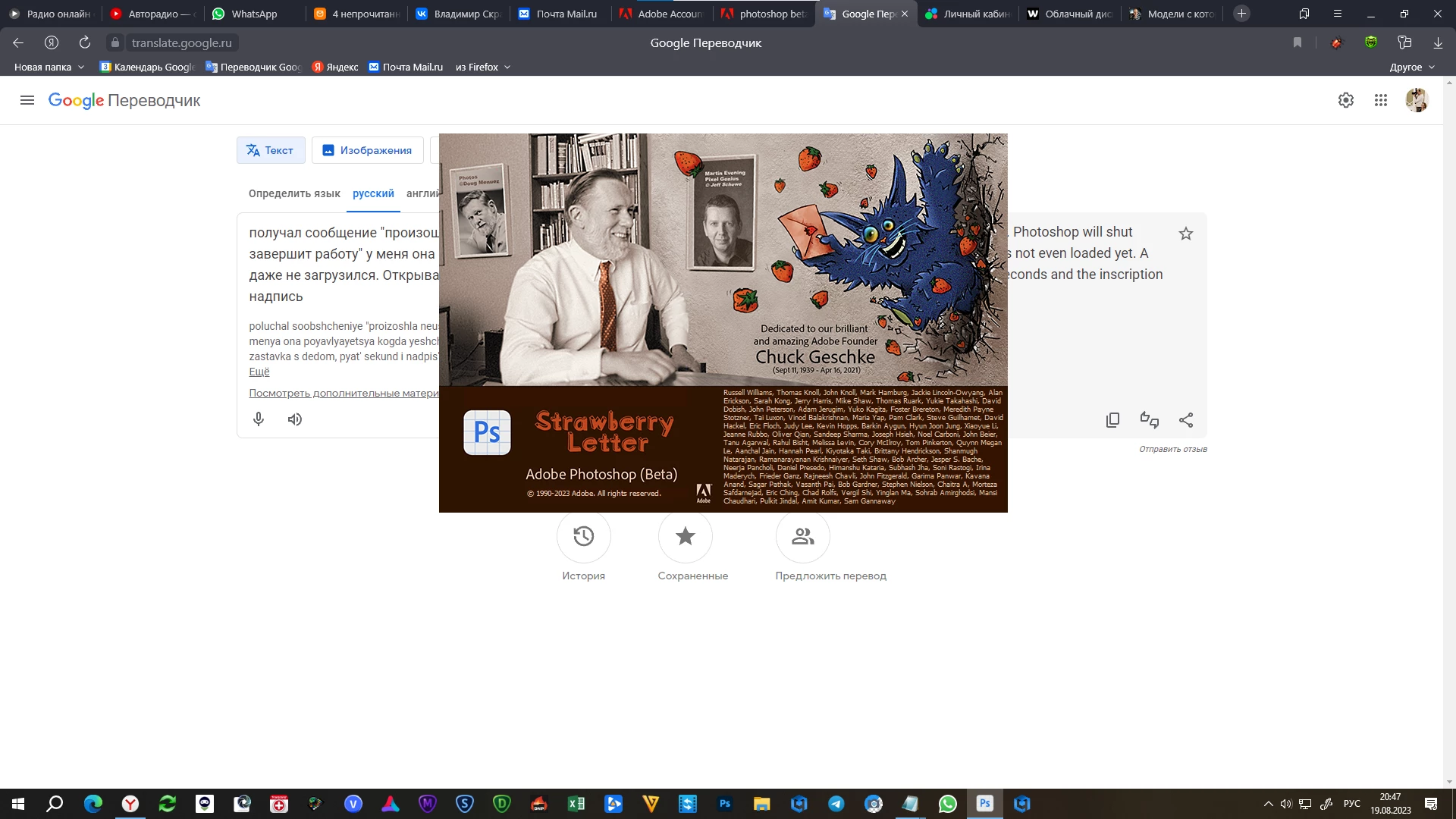Open Google Translate settings gear

[1345, 100]
